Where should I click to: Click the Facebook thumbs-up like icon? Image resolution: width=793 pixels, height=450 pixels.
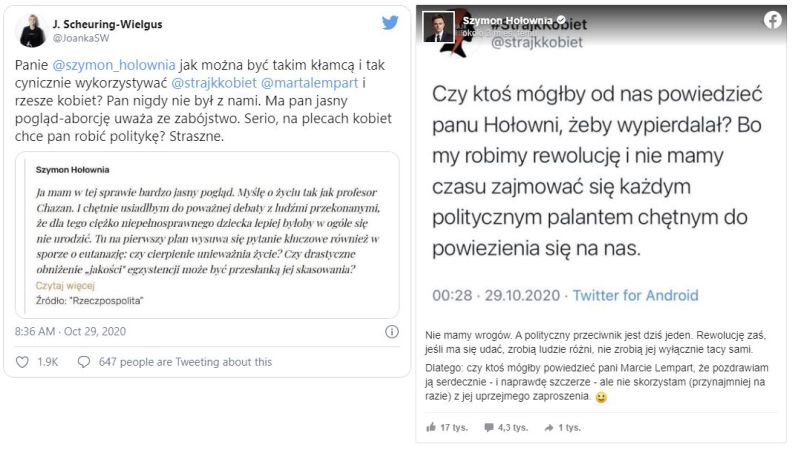pos(431,427)
